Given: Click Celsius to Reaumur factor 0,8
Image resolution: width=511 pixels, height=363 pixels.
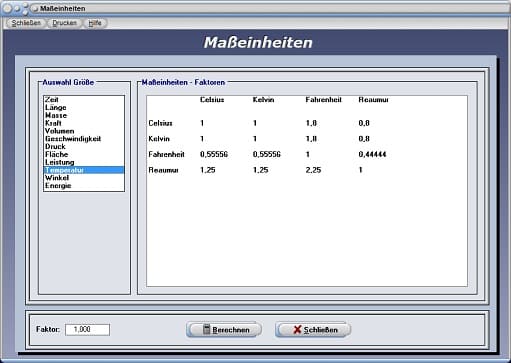Looking at the screenshot, I should [364, 123].
